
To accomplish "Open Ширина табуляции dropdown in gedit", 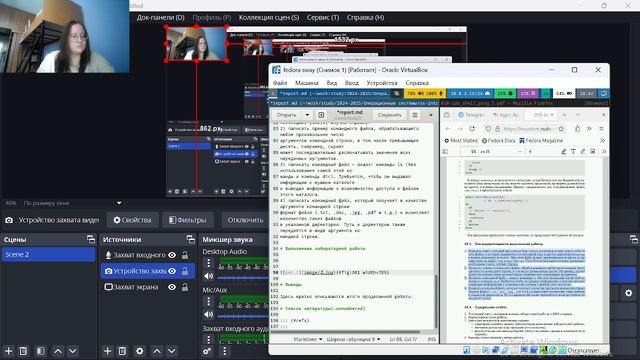I will (x=353, y=339).
